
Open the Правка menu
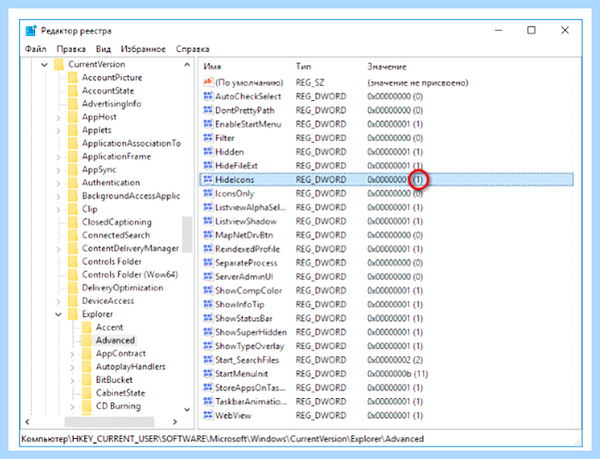(71, 49)
